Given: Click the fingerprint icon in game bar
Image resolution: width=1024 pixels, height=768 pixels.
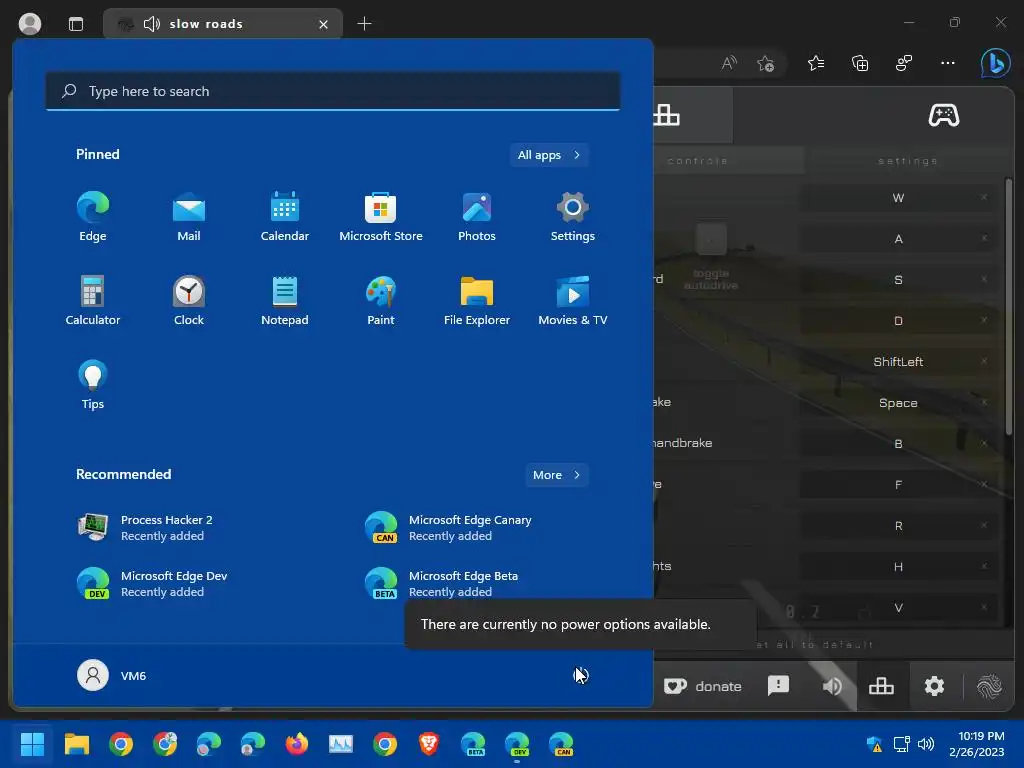Looking at the screenshot, I should (989, 686).
